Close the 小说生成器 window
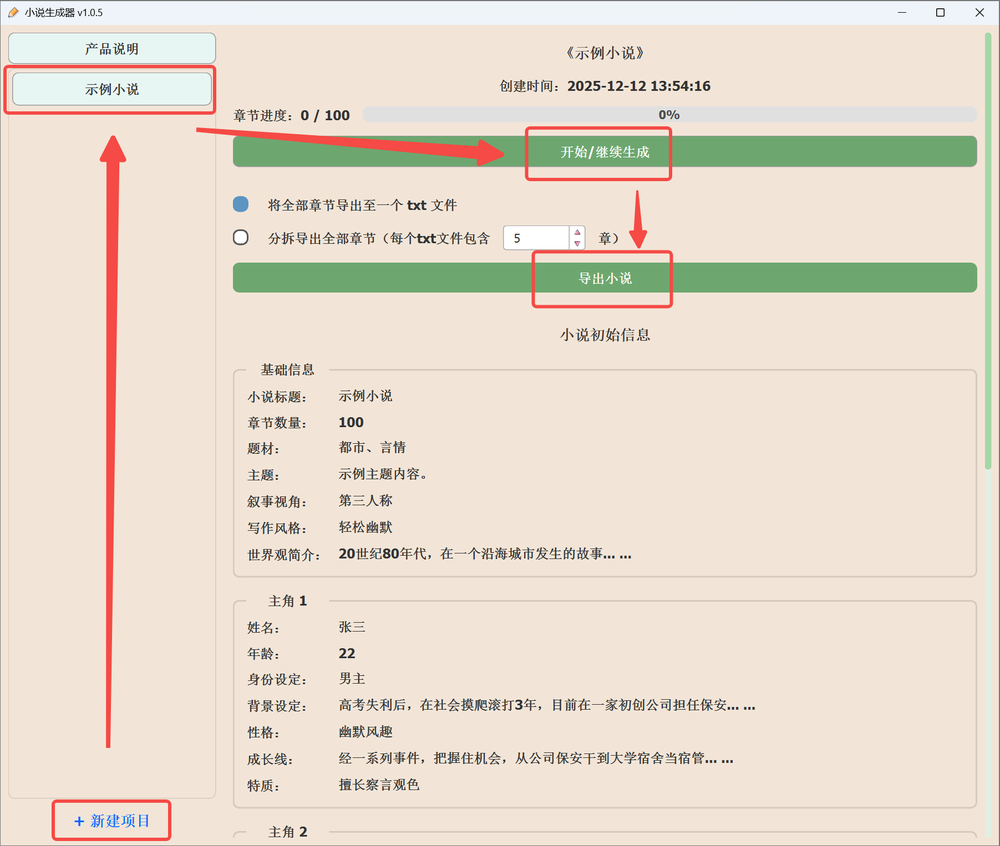The width and height of the screenshot is (1000, 846). (x=980, y=12)
